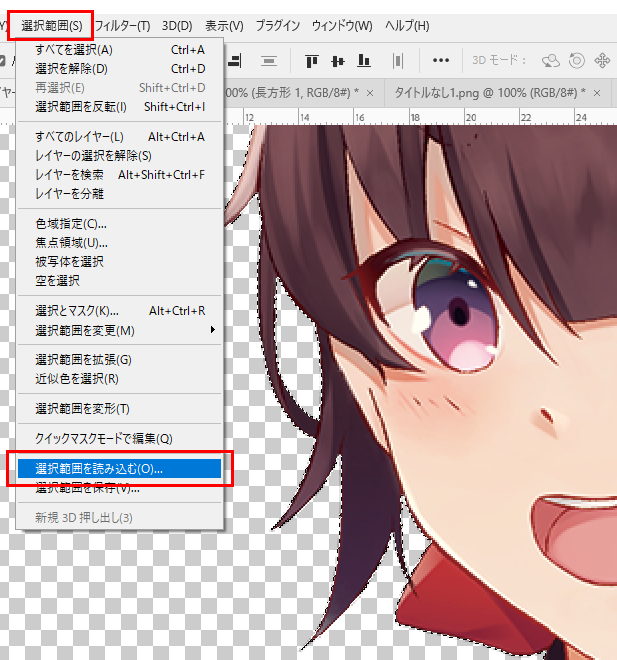
Task: Open the three-dots more align options
Action: point(441,61)
